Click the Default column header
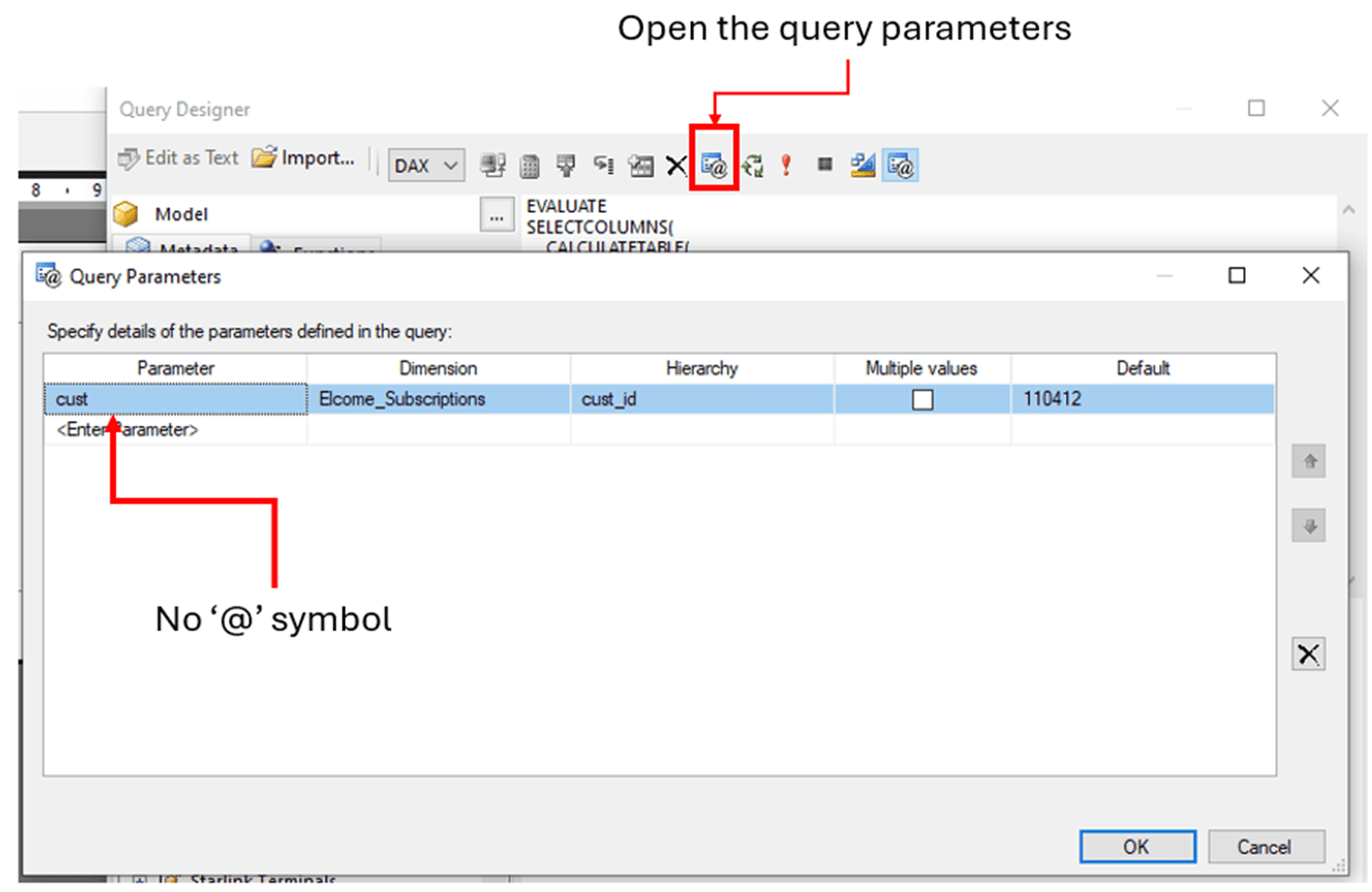The image size is (1372, 892). tap(1142, 368)
